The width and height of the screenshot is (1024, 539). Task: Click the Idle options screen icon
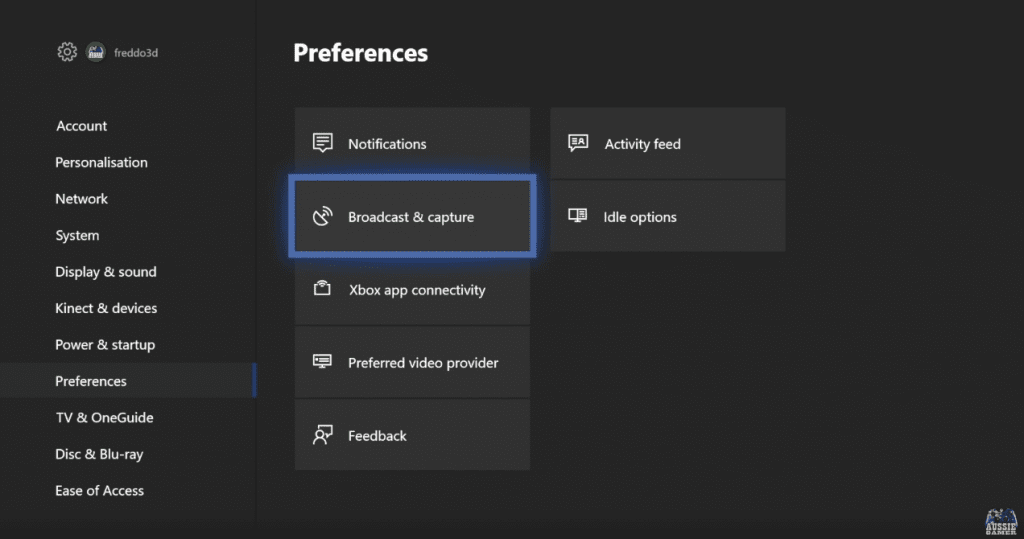(x=577, y=216)
